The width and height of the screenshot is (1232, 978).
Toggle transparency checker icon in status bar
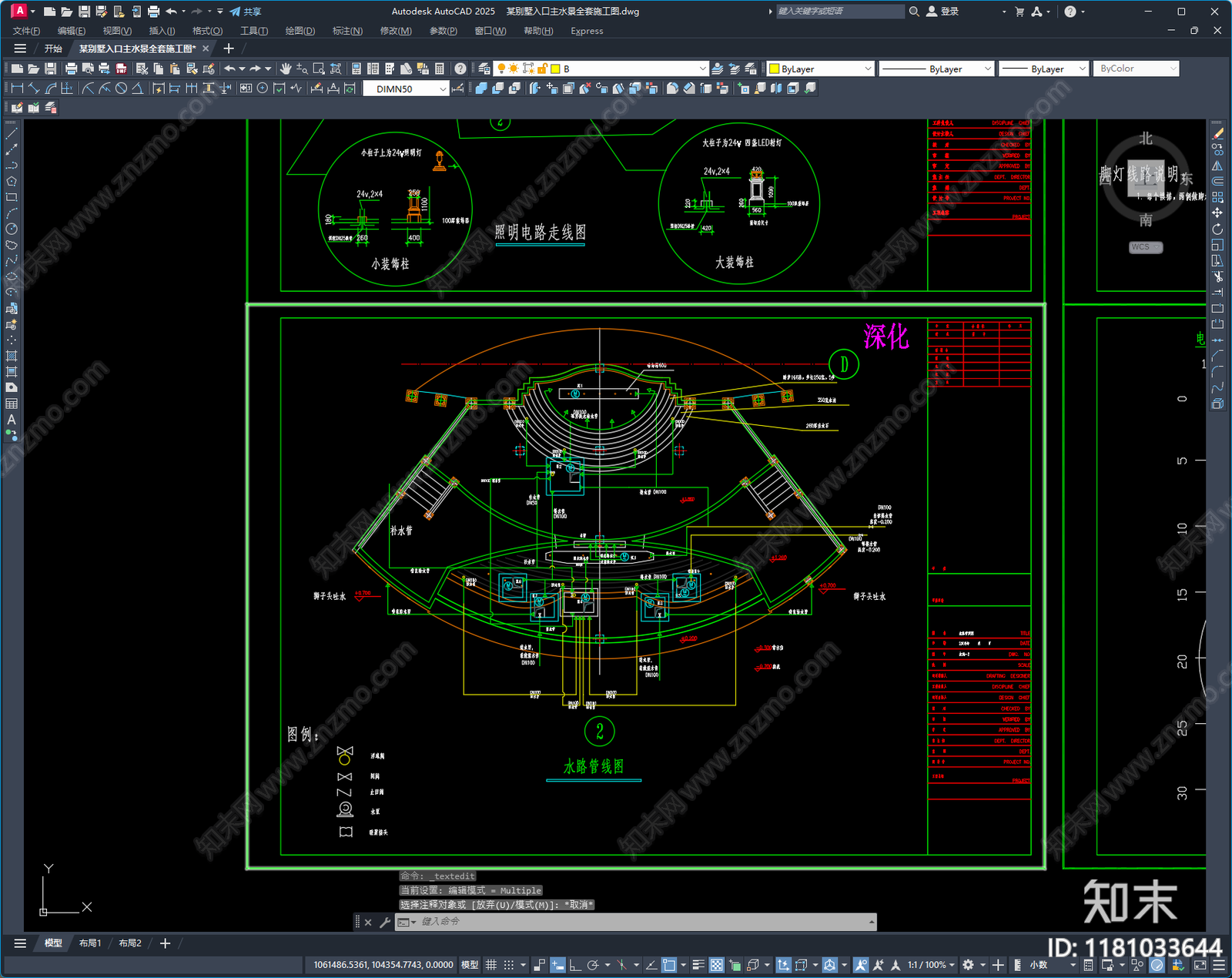(x=716, y=965)
